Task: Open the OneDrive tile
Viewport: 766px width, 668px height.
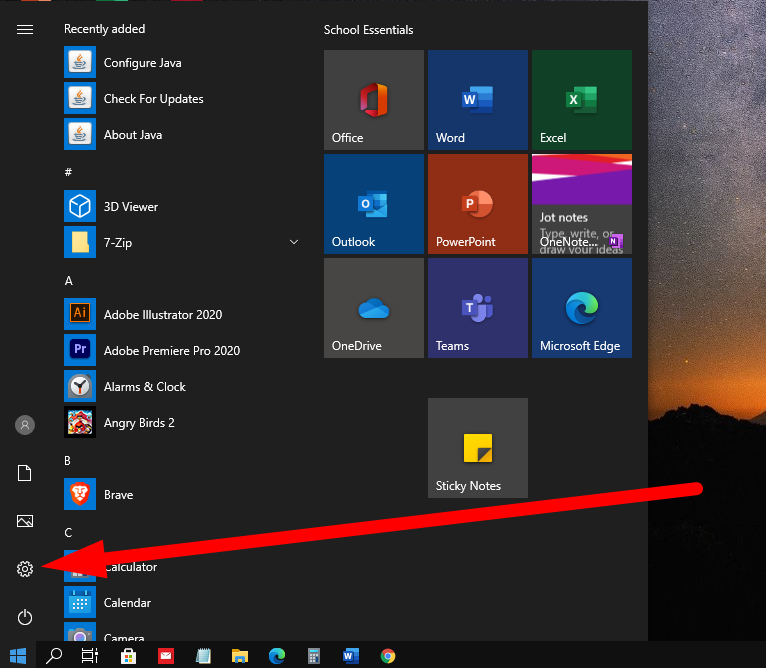Action: tap(374, 308)
